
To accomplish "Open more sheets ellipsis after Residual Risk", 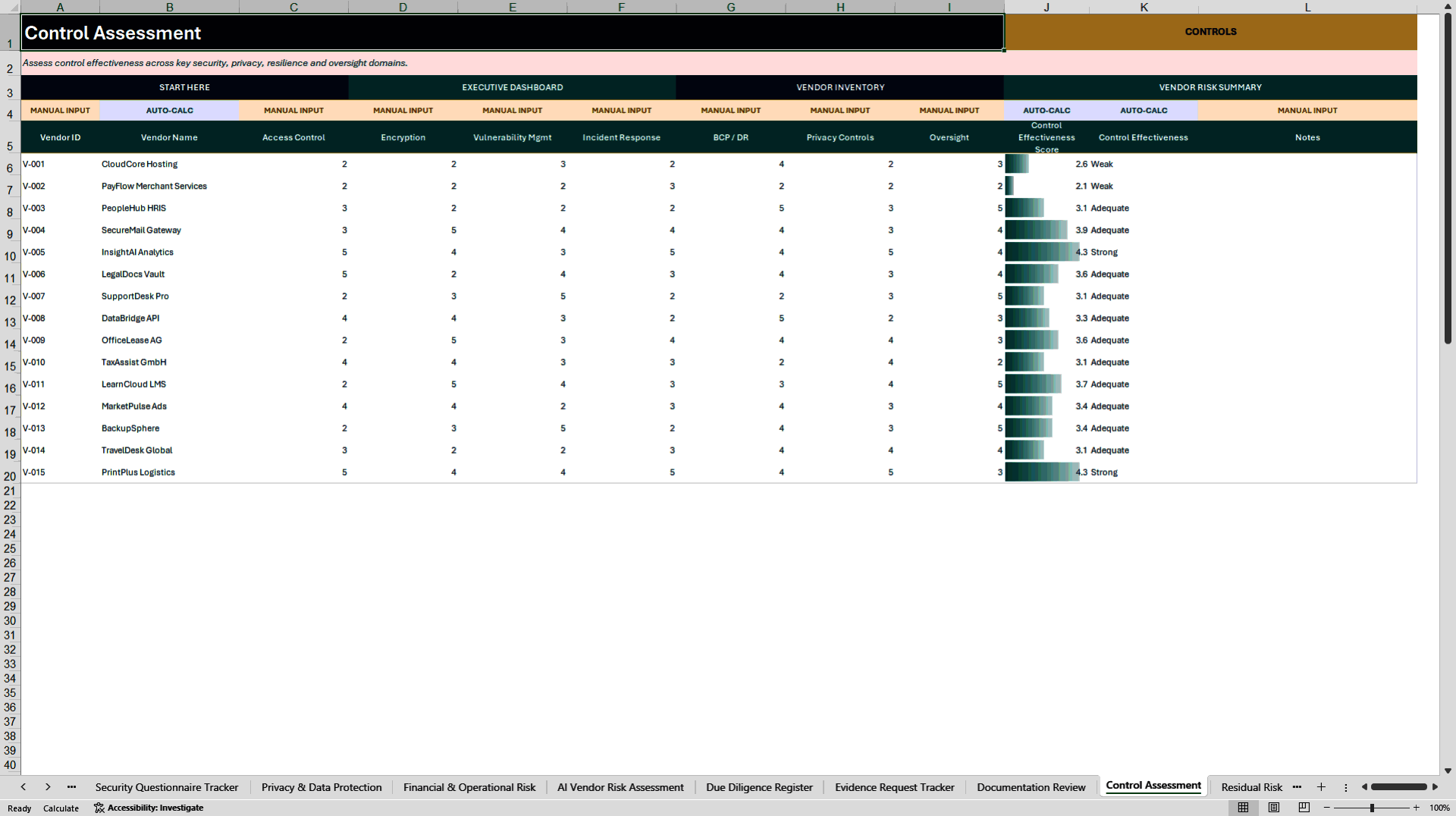I will [1297, 787].
